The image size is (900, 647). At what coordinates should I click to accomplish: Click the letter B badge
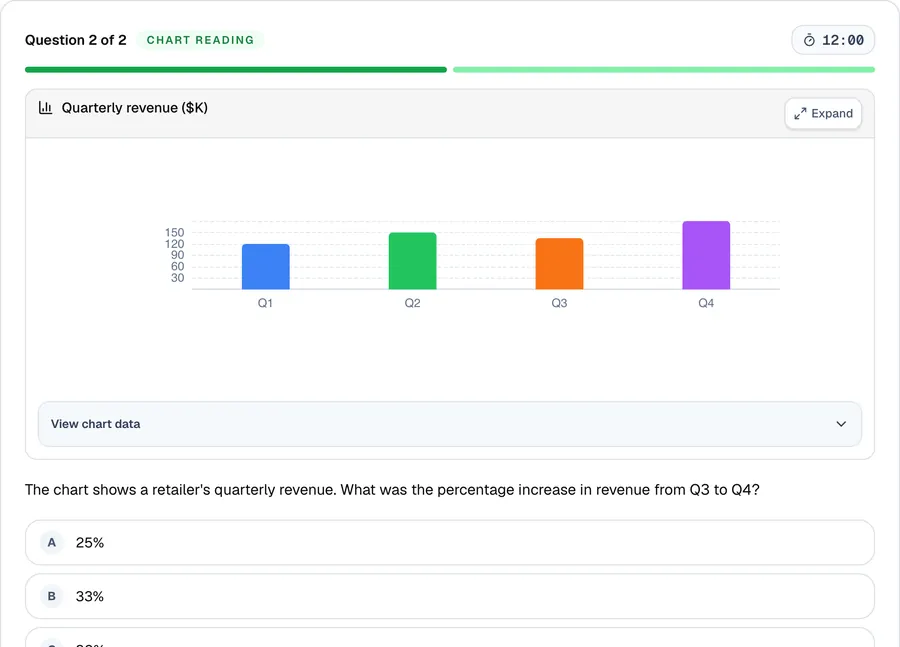click(52, 596)
